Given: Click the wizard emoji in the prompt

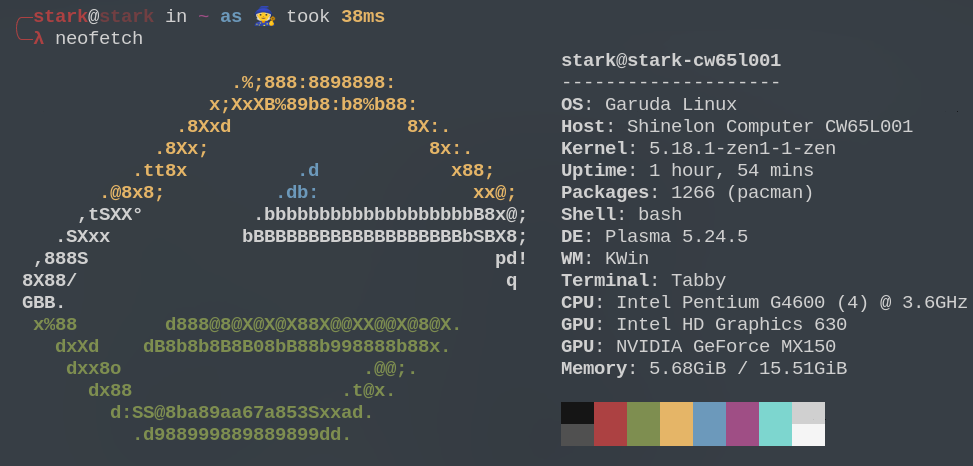Looking at the screenshot, I should (264, 16).
